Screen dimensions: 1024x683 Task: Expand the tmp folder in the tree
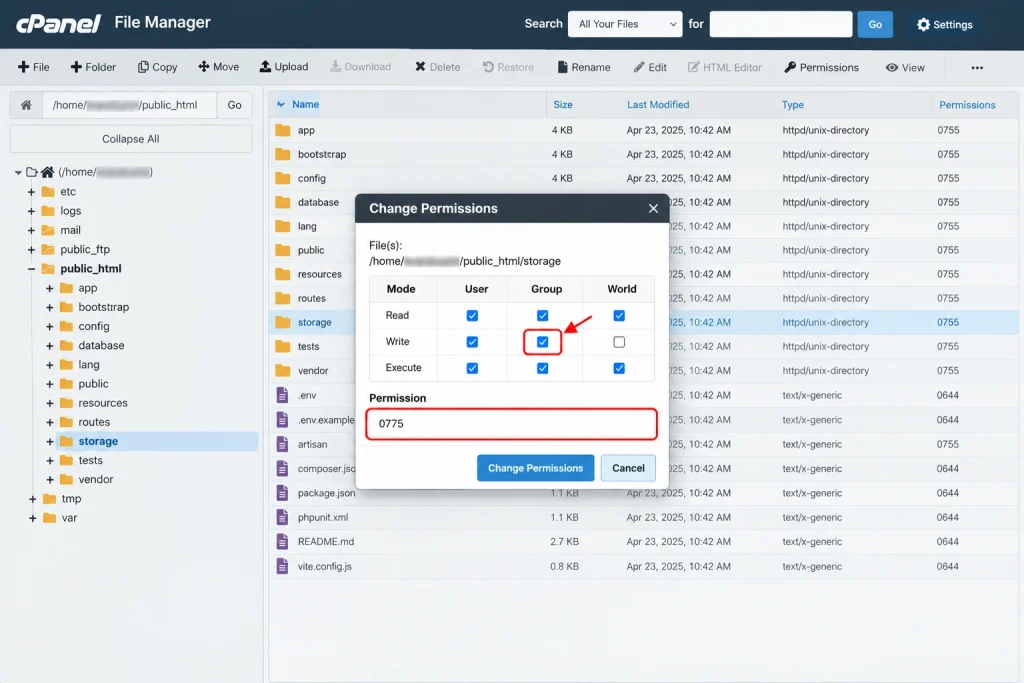[32, 499]
